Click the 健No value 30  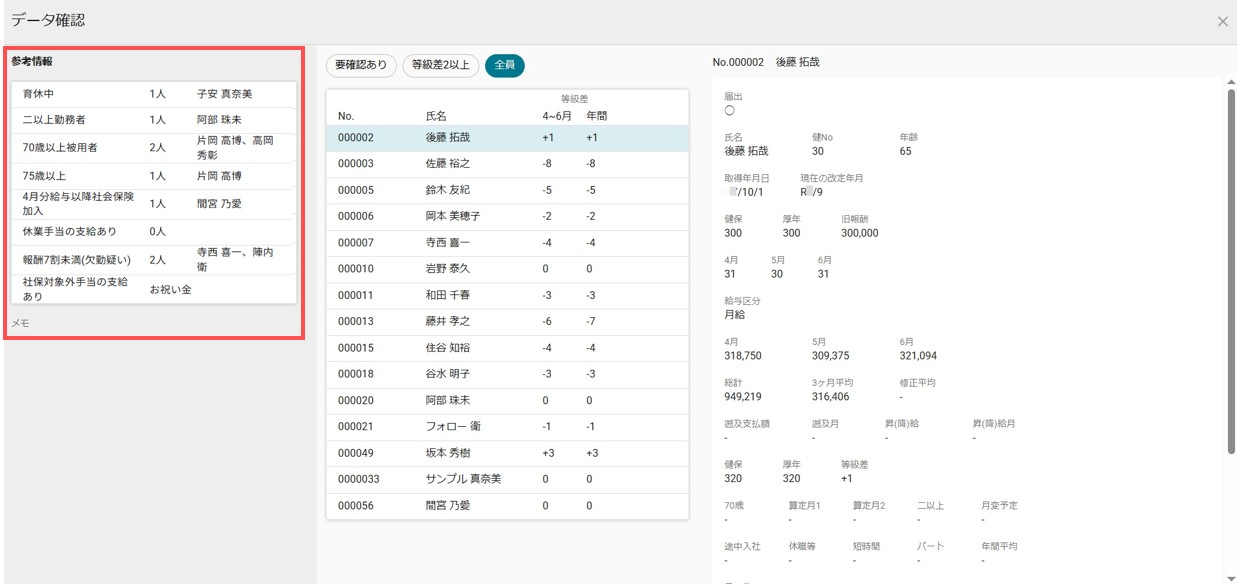[818, 151]
